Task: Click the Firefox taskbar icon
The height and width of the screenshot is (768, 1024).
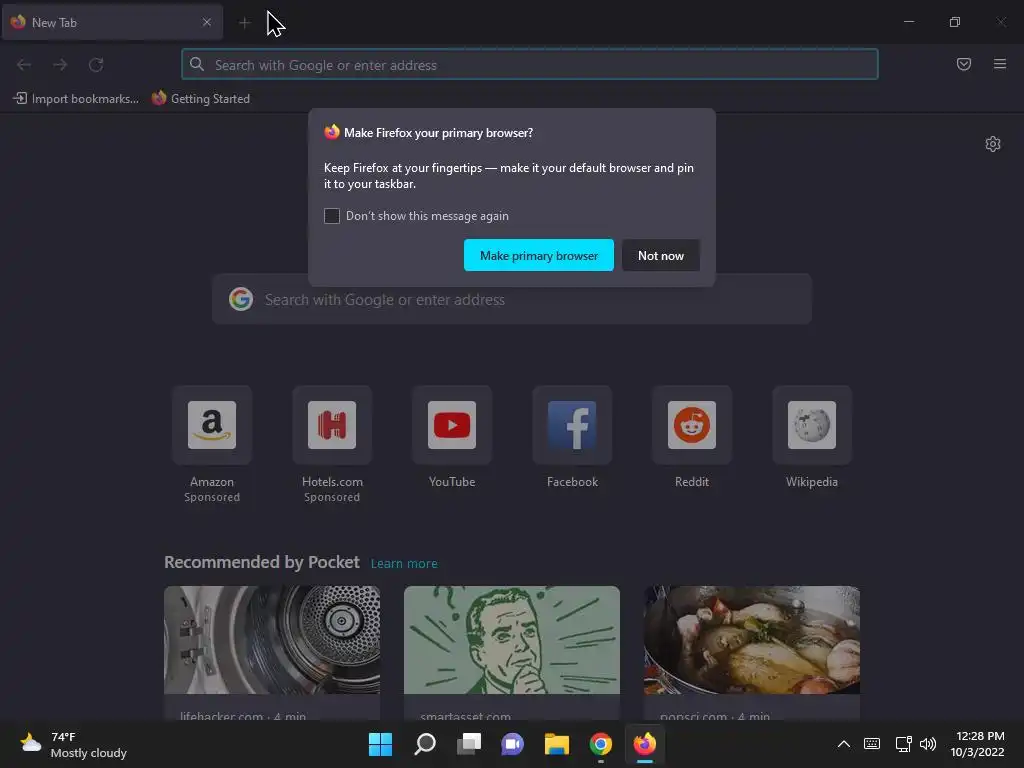Action: (x=645, y=744)
